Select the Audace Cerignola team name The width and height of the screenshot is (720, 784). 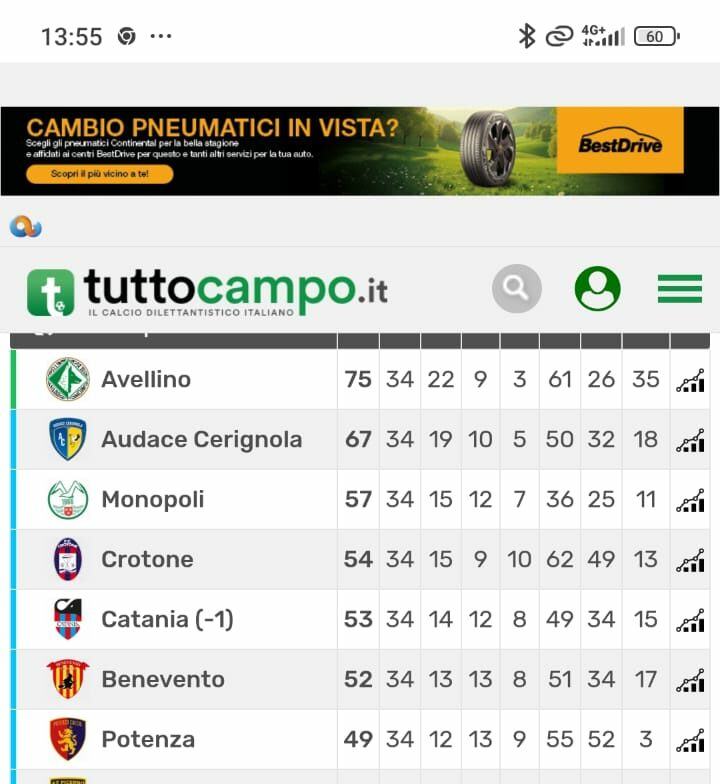point(202,440)
